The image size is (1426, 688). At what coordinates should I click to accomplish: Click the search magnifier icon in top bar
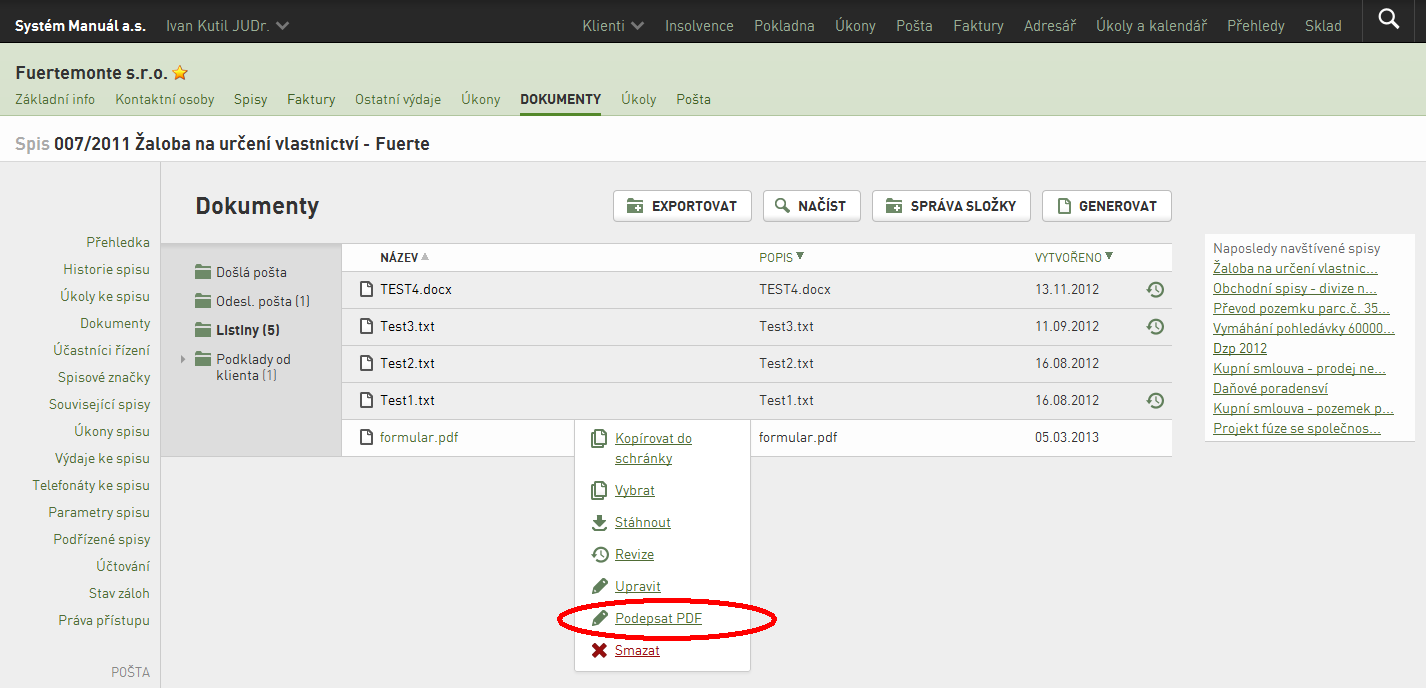[x=1389, y=18]
